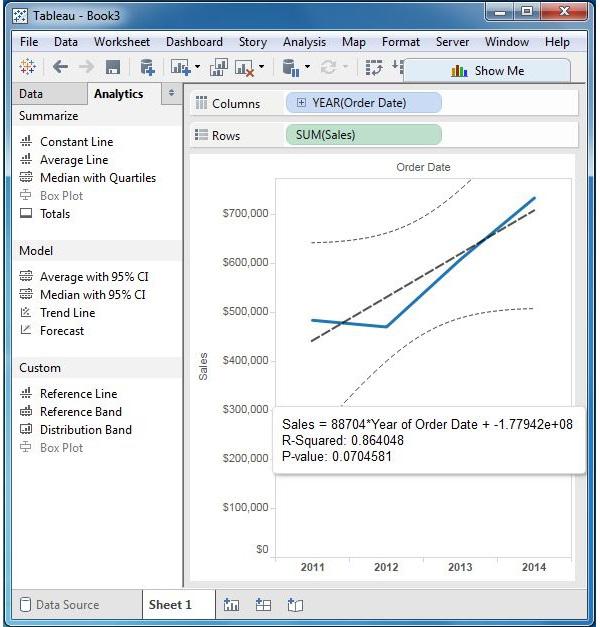Viewport: 600px width, 627px height.
Task: Select Median with Quartiles item
Action: pyautogui.click(x=98, y=178)
